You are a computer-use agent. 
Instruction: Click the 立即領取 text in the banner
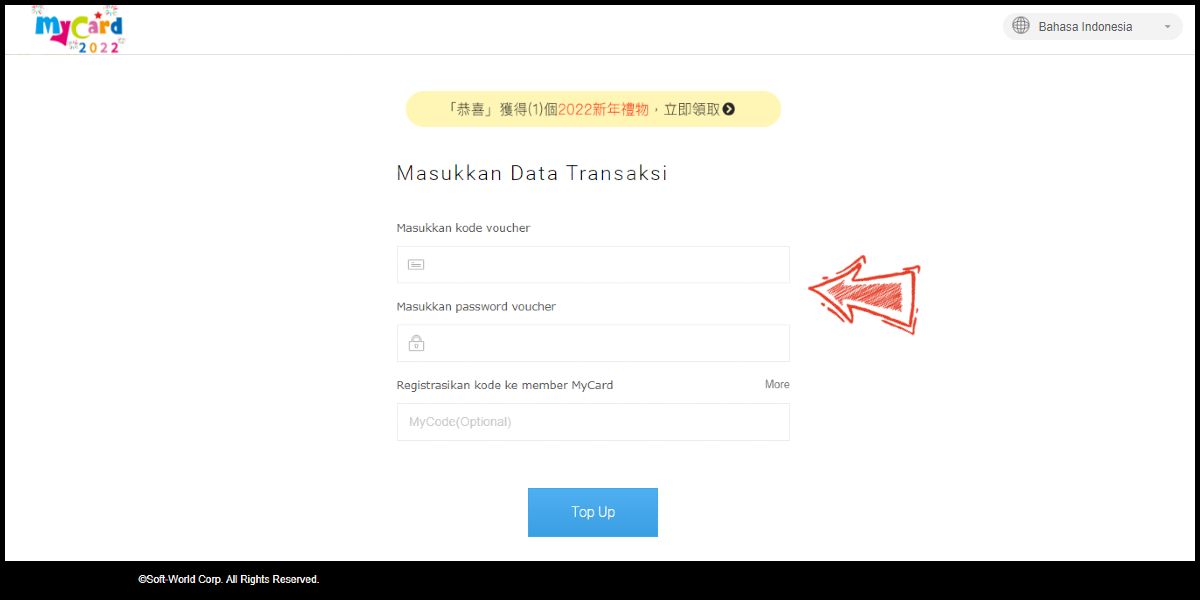point(692,109)
